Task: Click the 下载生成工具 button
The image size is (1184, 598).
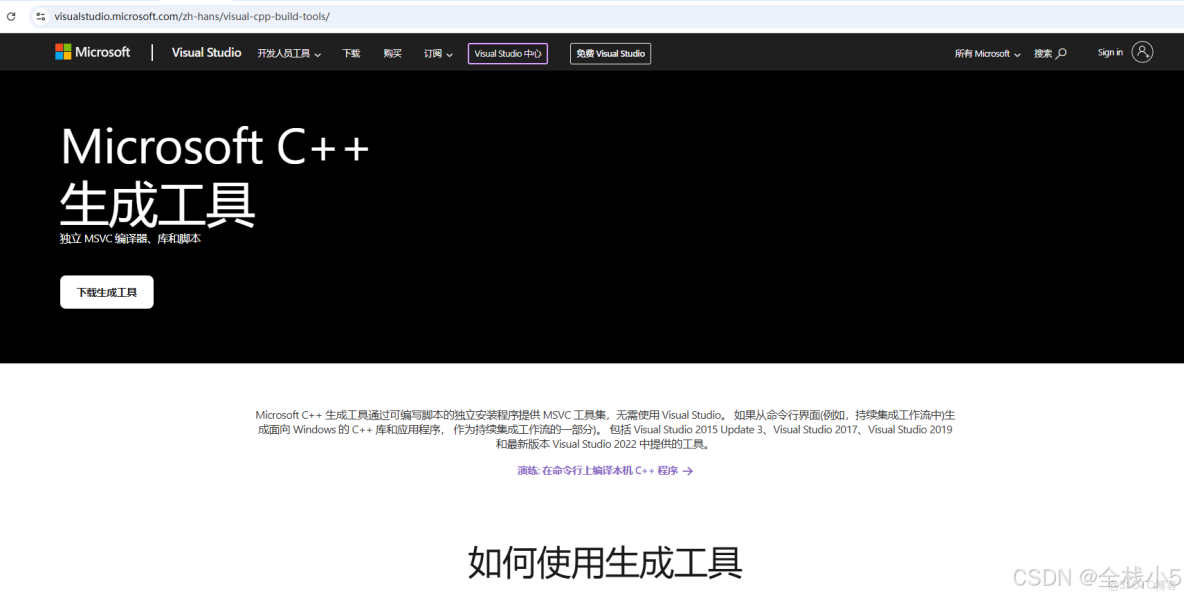Action: [106, 292]
